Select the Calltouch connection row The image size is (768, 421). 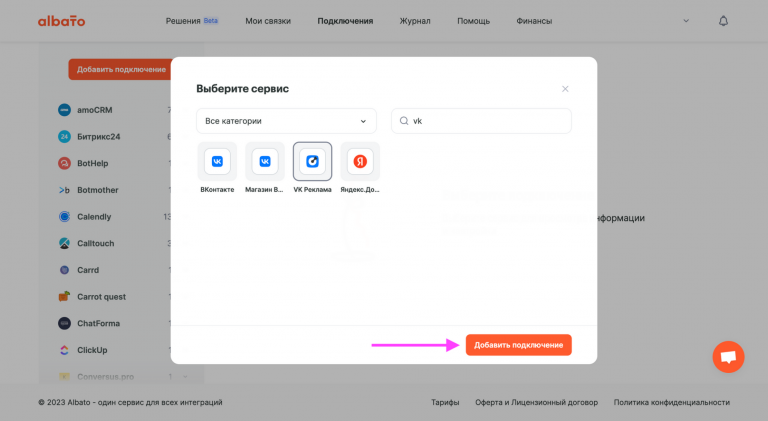[x=115, y=243]
